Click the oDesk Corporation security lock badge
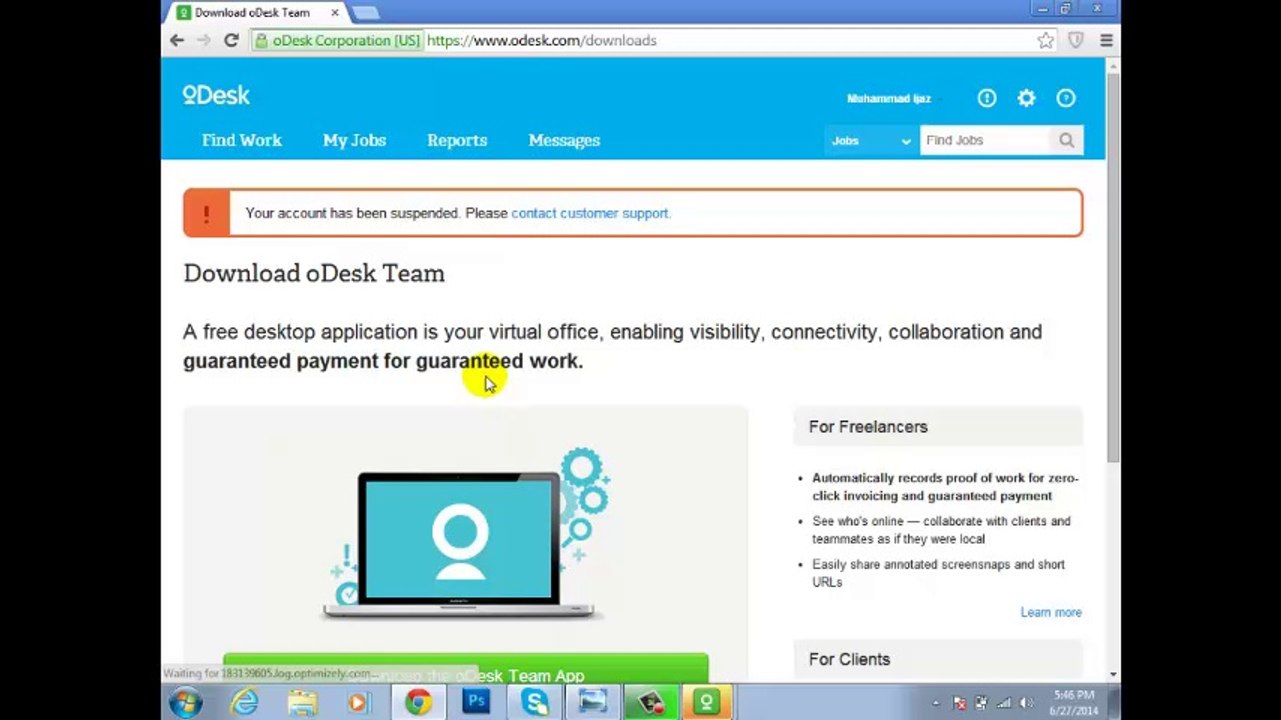 pos(337,40)
